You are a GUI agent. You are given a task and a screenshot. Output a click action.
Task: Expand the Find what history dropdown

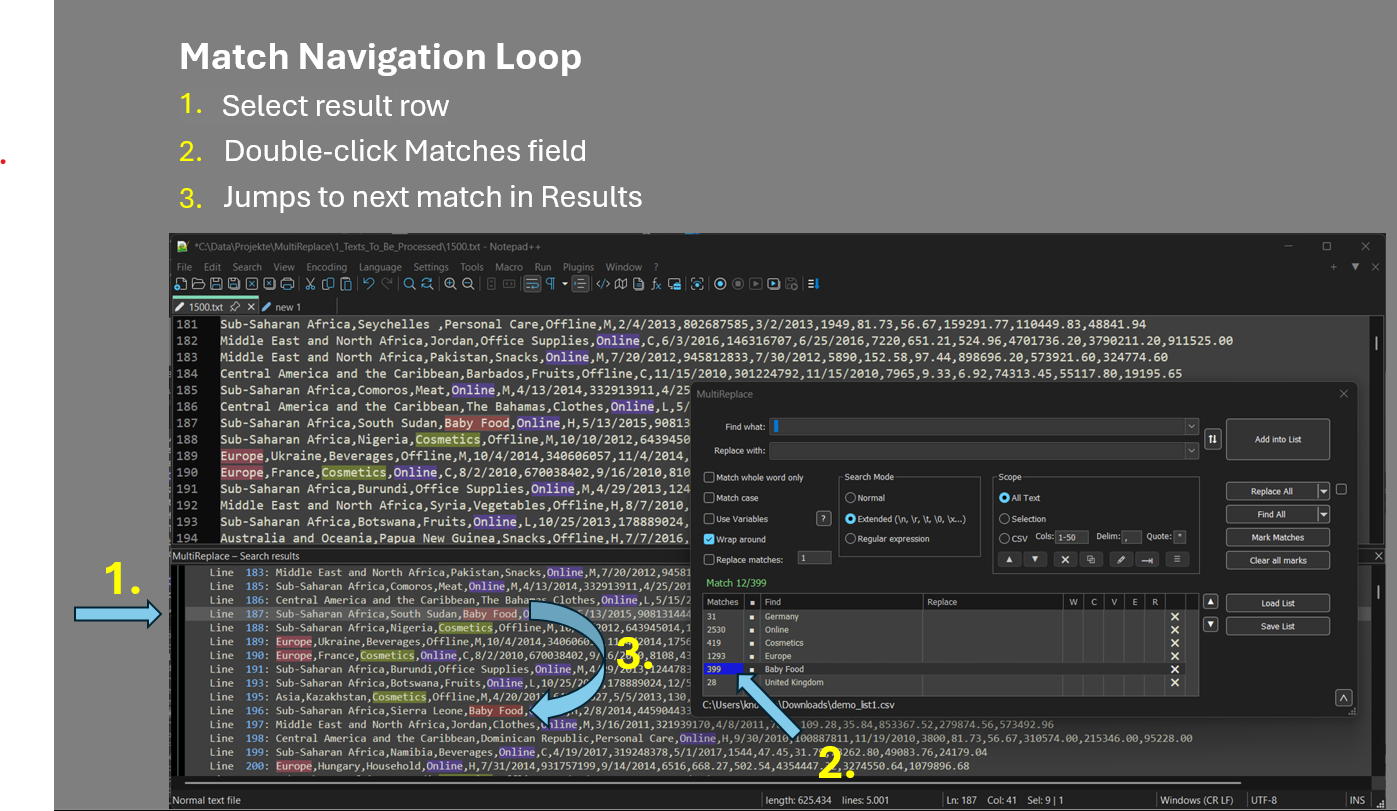[1190, 427]
